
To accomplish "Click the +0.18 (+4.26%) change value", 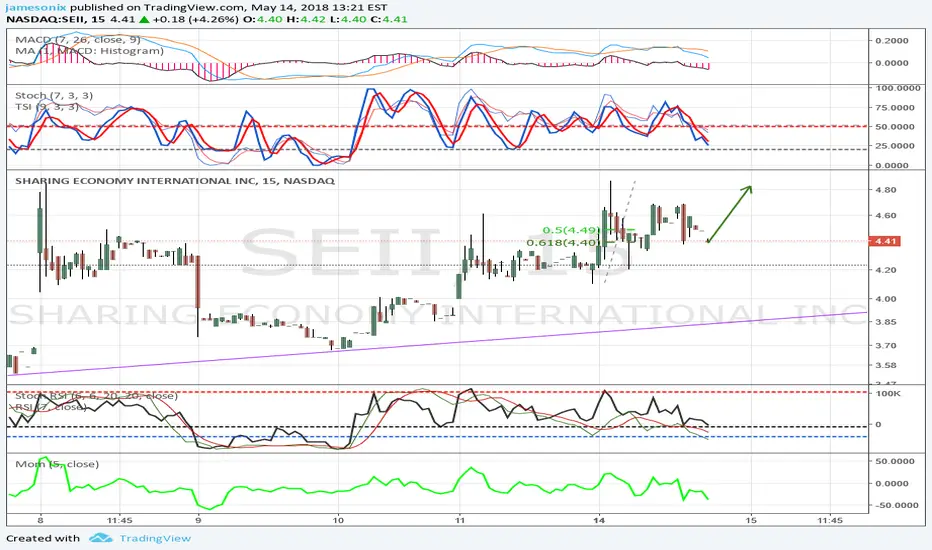I will [196, 19].
